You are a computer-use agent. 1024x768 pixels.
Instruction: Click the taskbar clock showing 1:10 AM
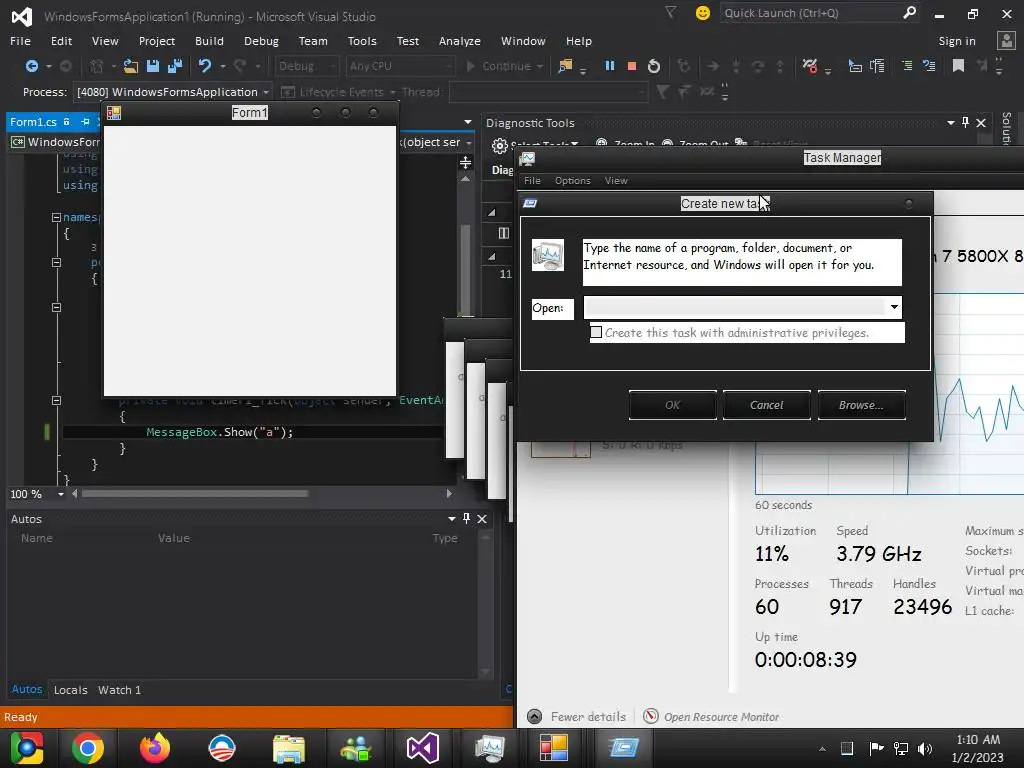[x=978, y=748]
